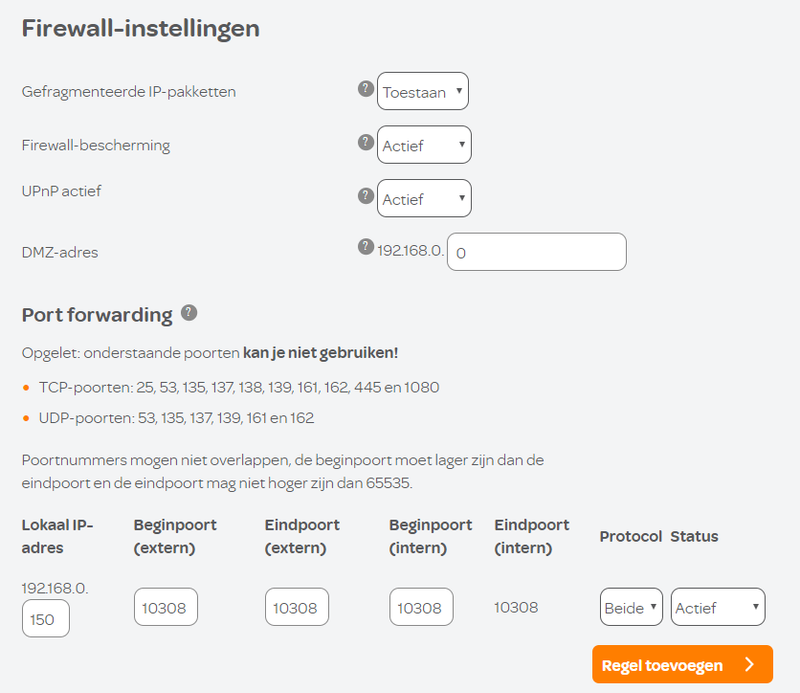Focus the Lokaal IP-adres field with 150
This screenshot has width=800, height=693.
(x=46, y=619)
